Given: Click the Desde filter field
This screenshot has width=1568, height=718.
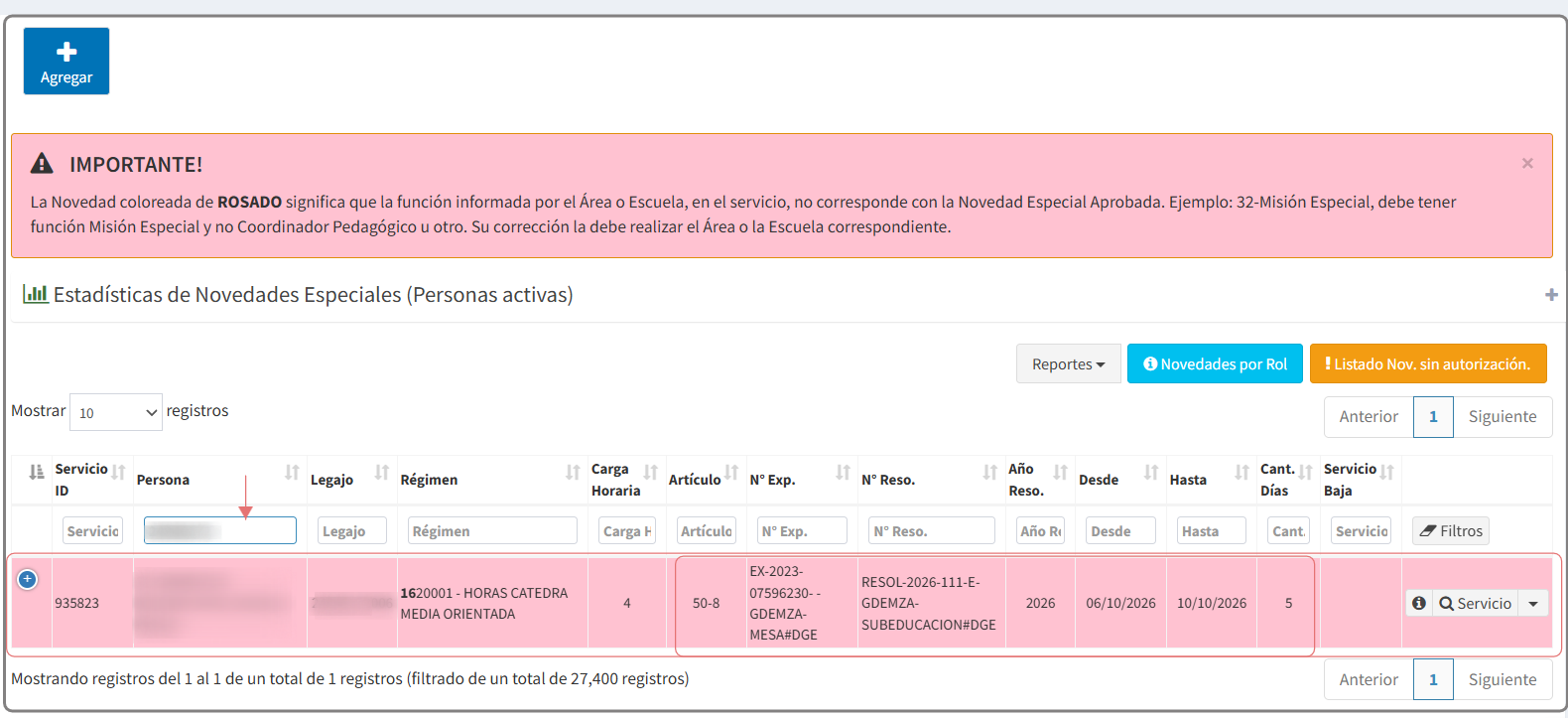Looking at the screenshot, I should click(1120, 531).
